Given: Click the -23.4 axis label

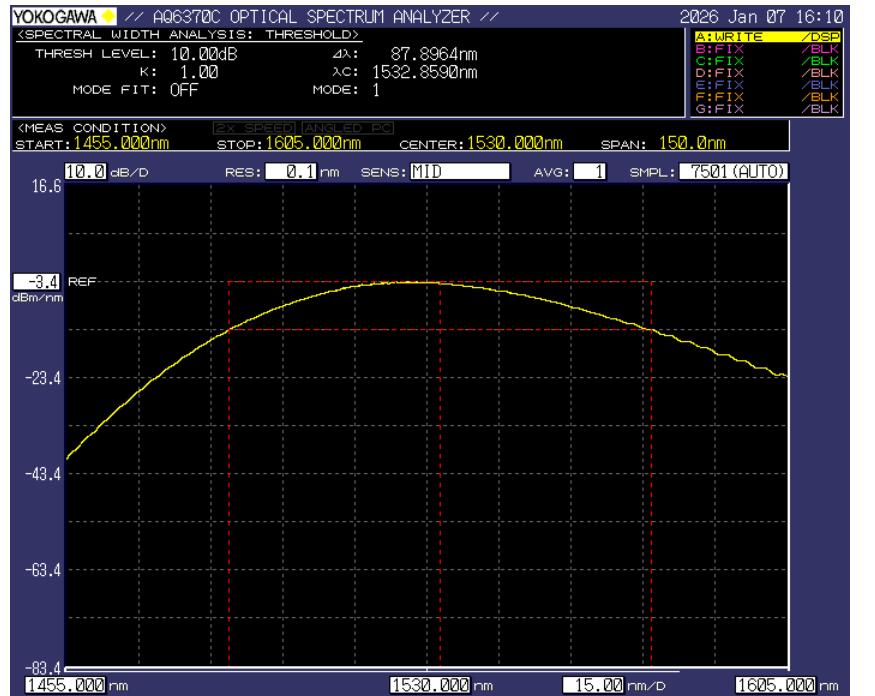Looking at the screenshot, I should pos(43,378).
